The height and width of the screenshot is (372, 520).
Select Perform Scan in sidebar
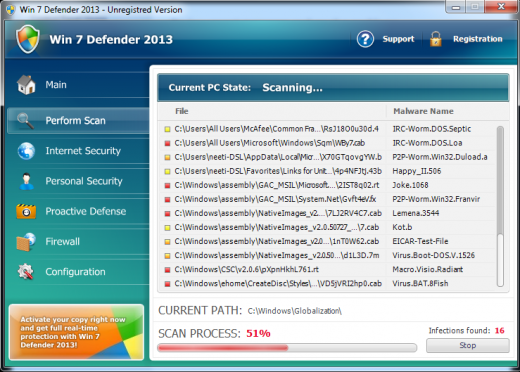(78, 121)
